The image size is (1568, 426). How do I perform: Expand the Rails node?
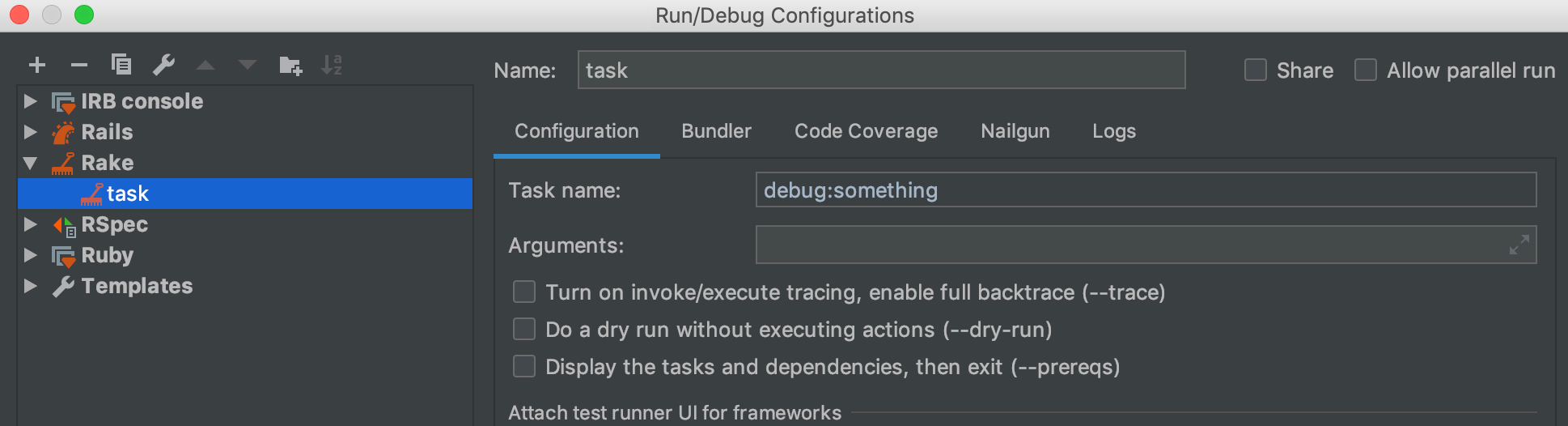[31, 132]
